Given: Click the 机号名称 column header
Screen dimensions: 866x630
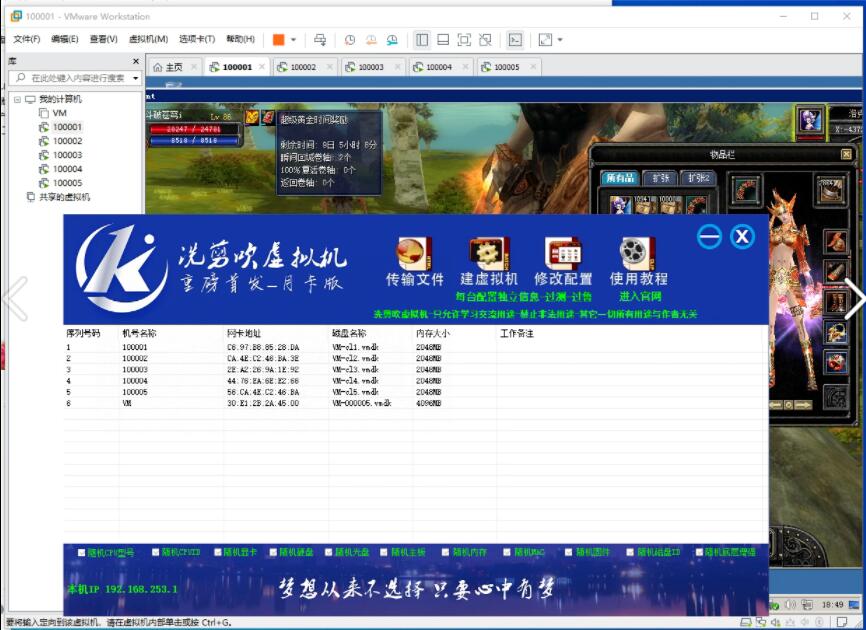Looking at the screenshot, I should (x=139, y=333).
